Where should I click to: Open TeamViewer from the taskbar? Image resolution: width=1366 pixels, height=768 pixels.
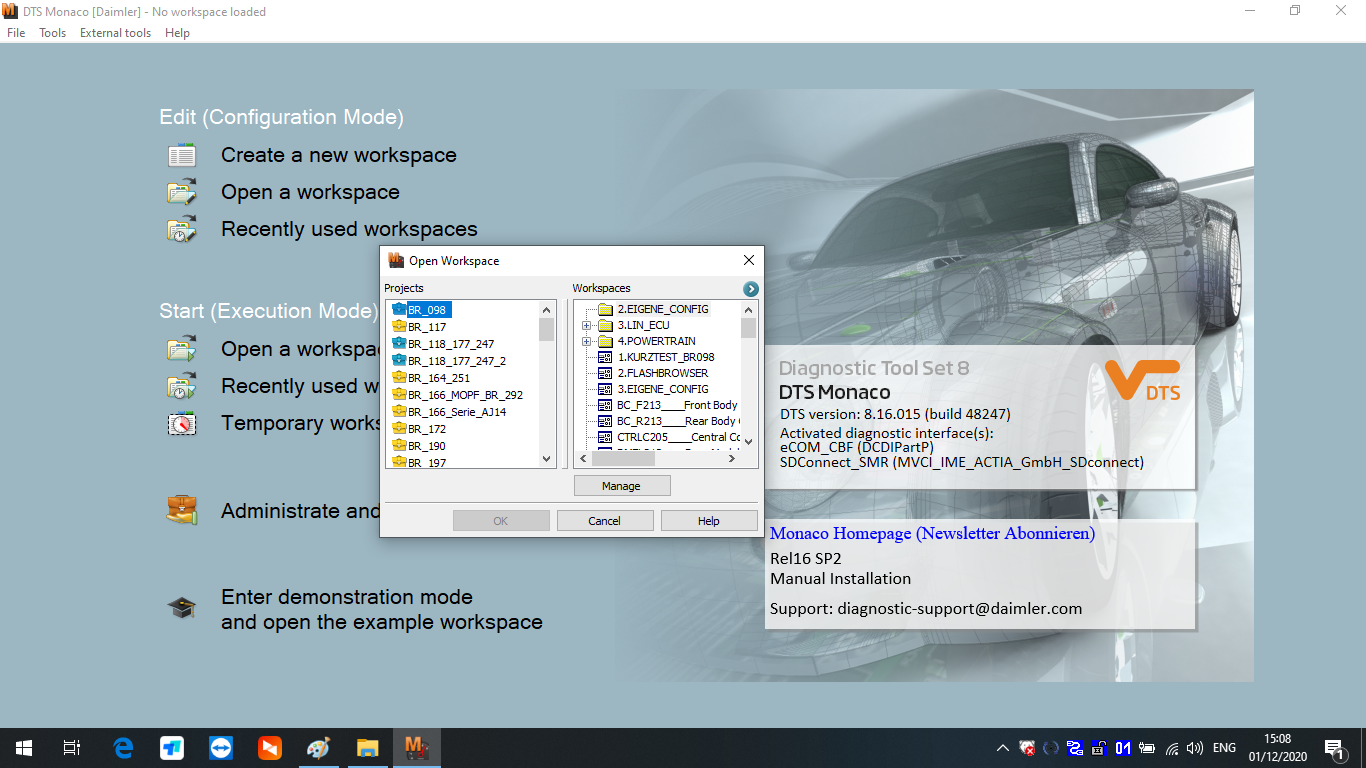click(221, 748)
